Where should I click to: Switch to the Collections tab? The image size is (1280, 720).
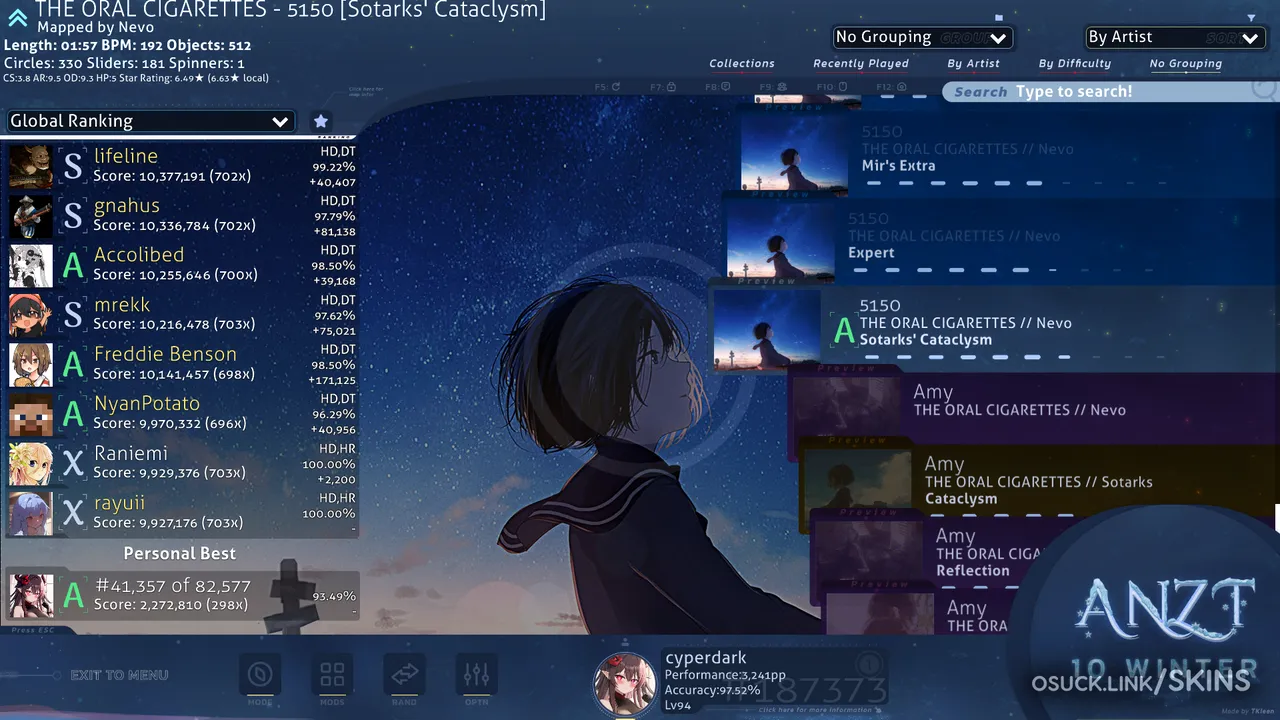(x=742, y=63)
